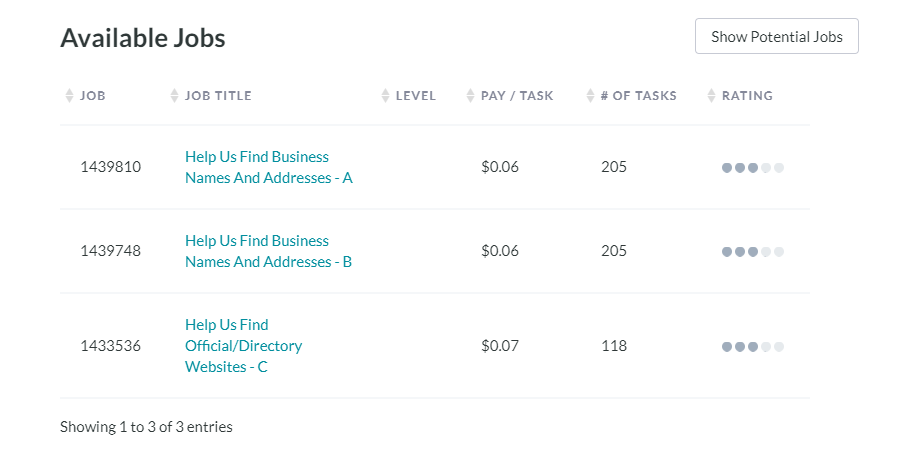Viewport: 900px width, 457px height.
Task: Click the JOB TITLE column header
Action: coord(218,96)
